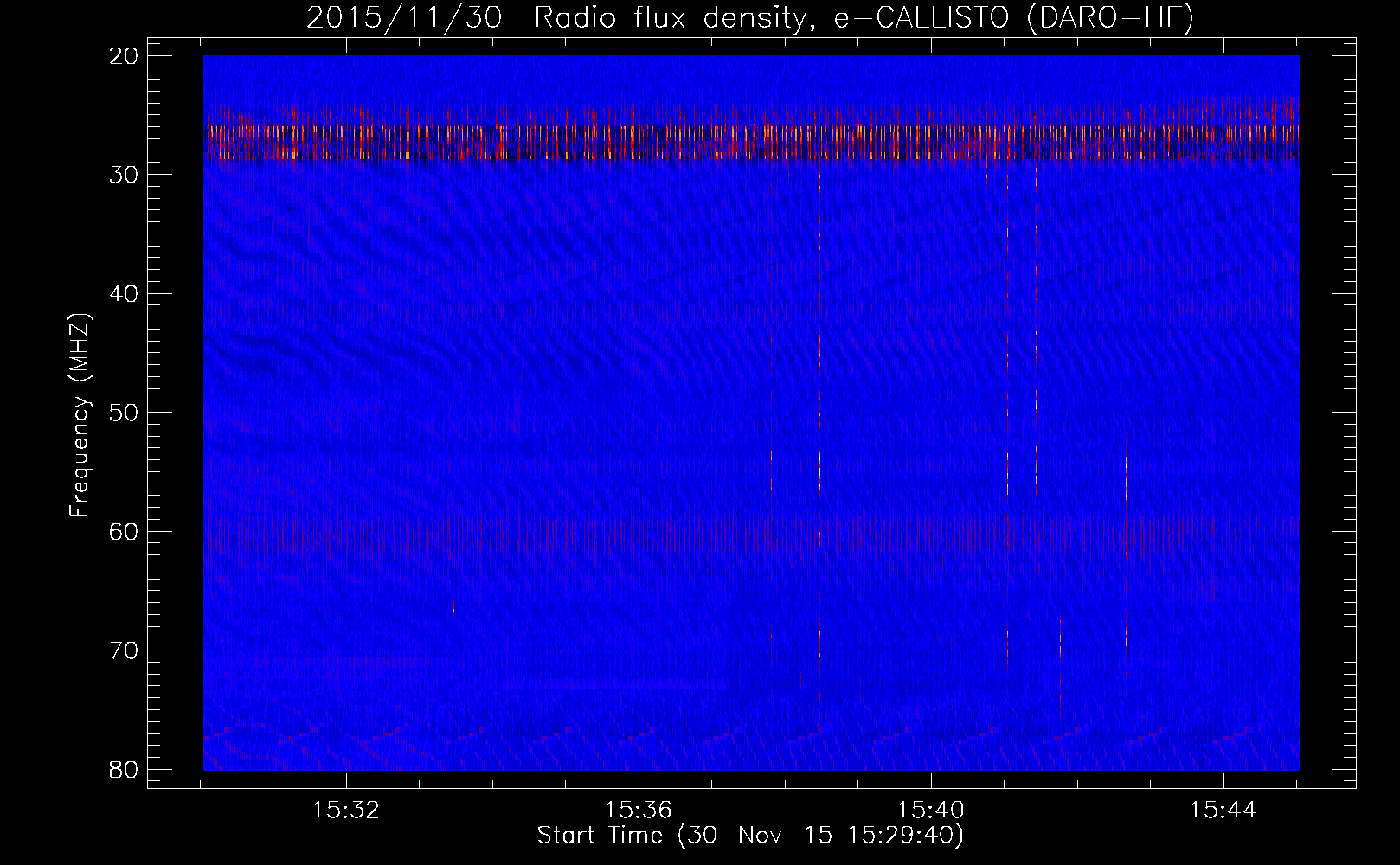Click the 80 frequency tick label

[x=122, y=768]
